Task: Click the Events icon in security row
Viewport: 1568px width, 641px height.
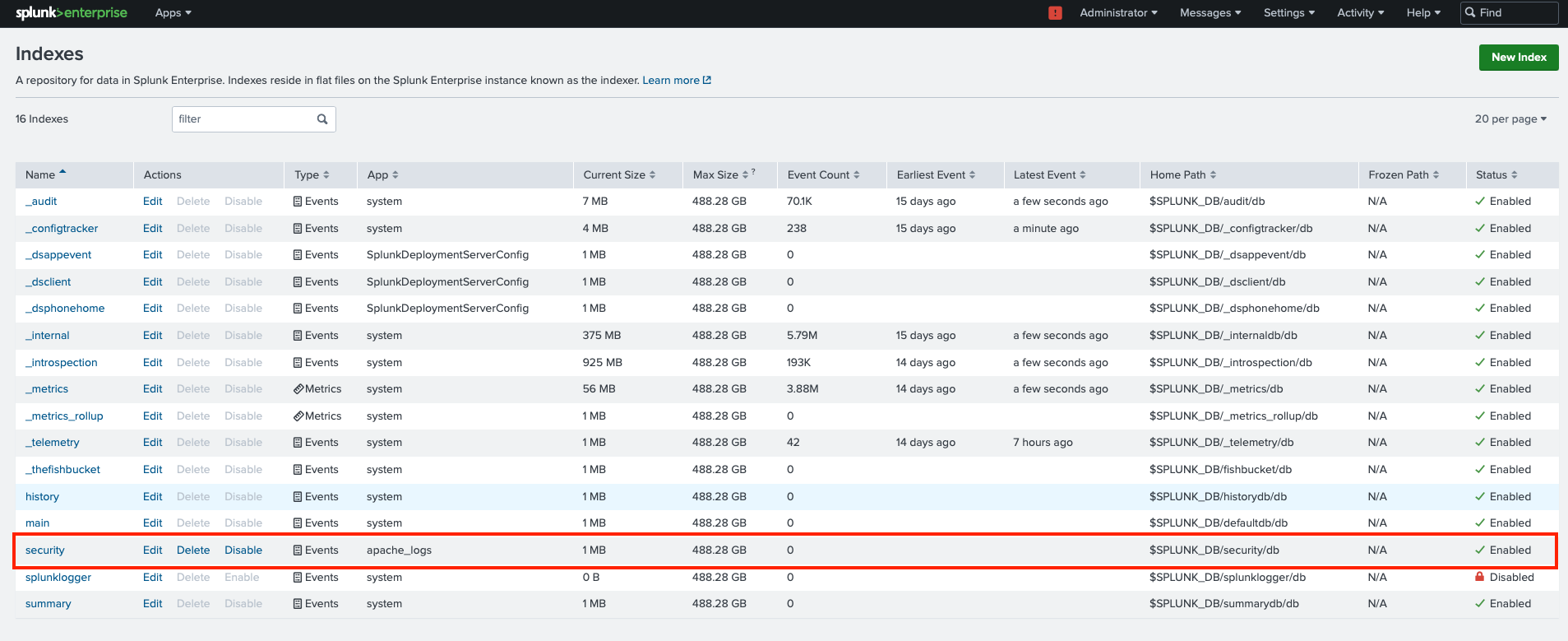Action: [x=298, y=550]
